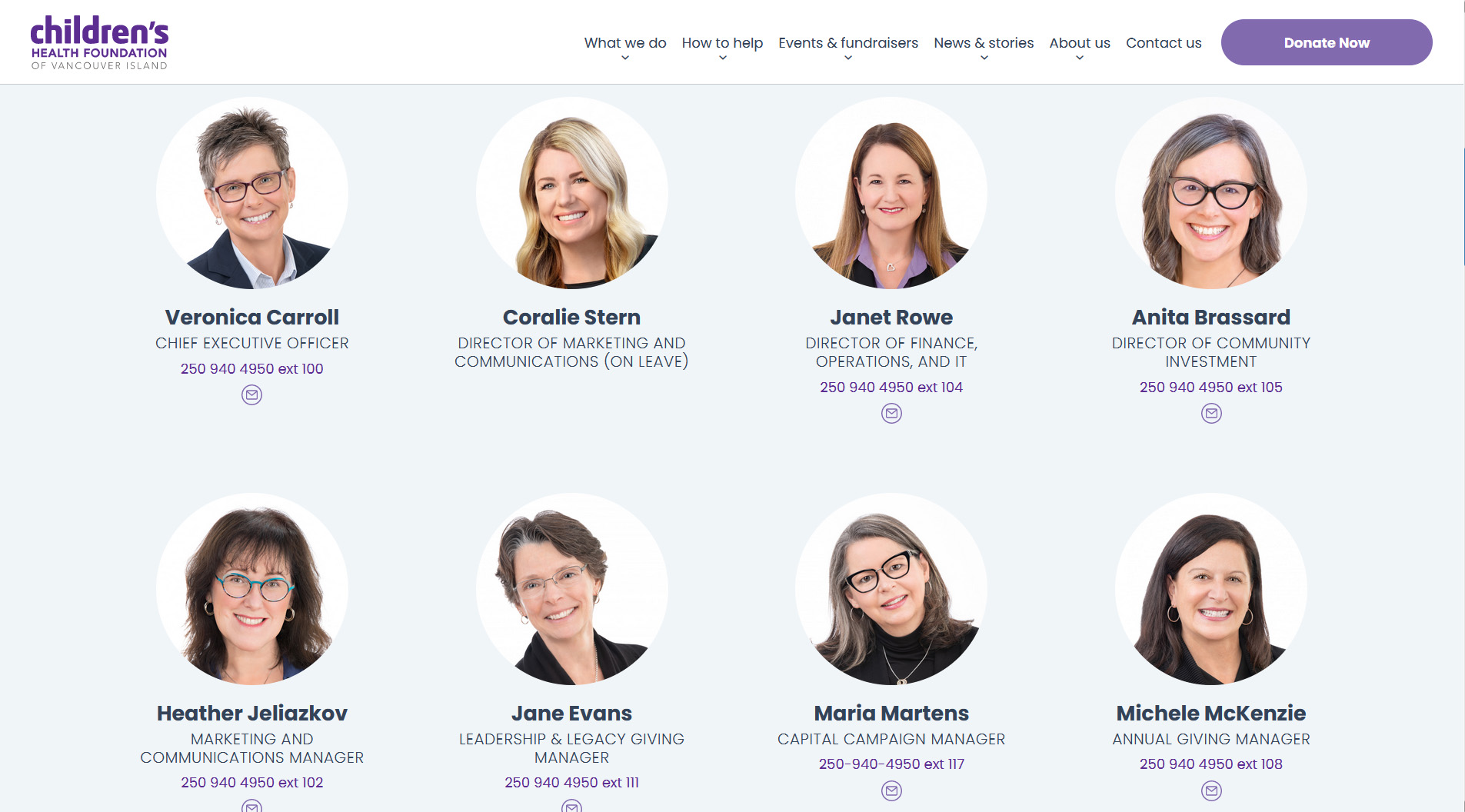Click Jane Evans' email envelope icon
Image resolution: width=1465 pixels, height=812 pixels.
pyautogui.click(x=571, y=806)
